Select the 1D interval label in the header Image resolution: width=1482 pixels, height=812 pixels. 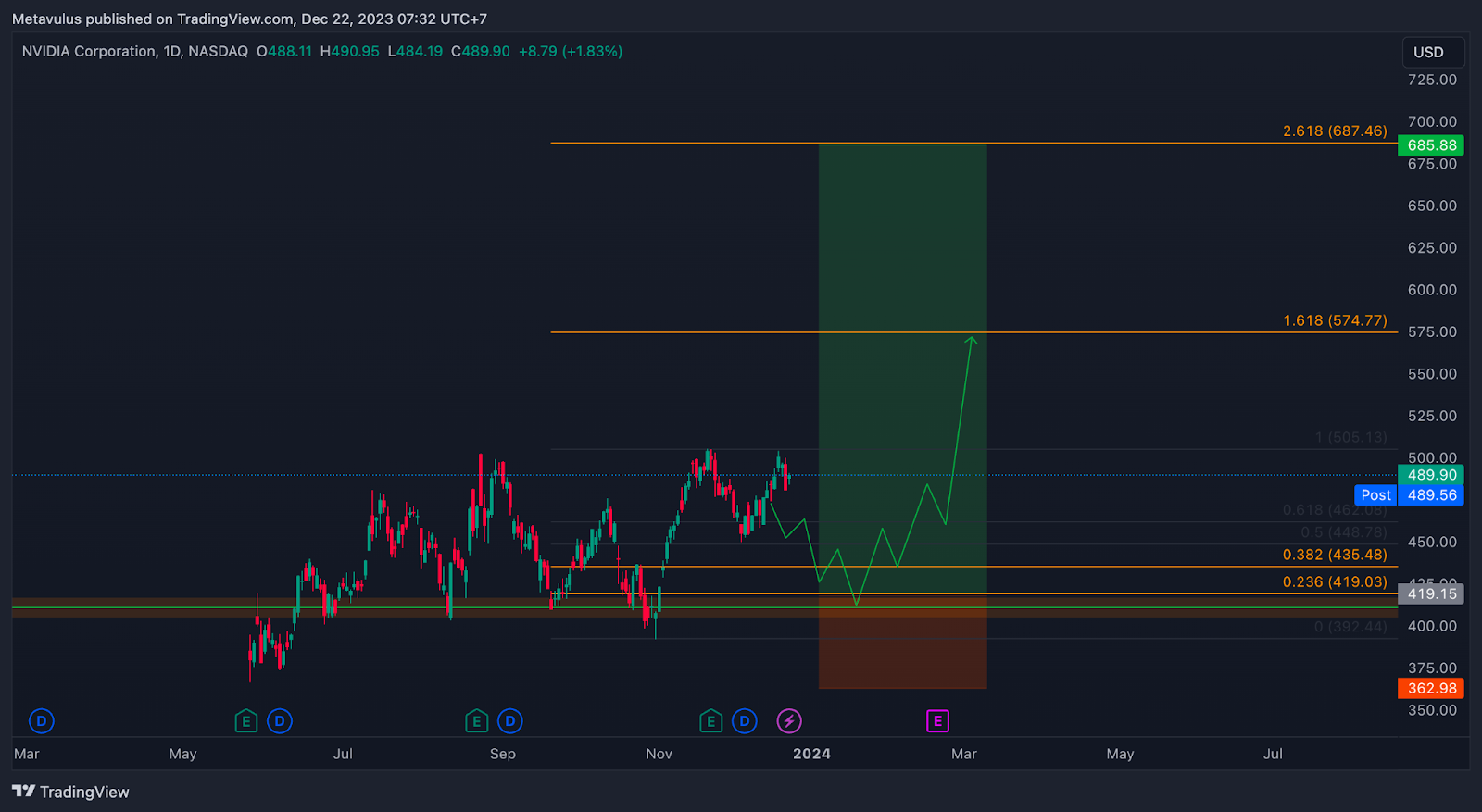172,52
